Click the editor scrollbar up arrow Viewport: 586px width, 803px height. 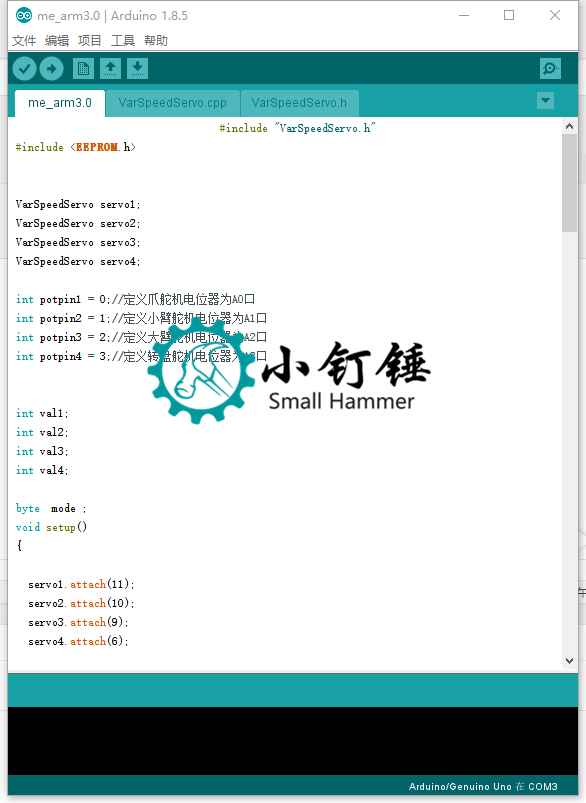click(569, 126)
